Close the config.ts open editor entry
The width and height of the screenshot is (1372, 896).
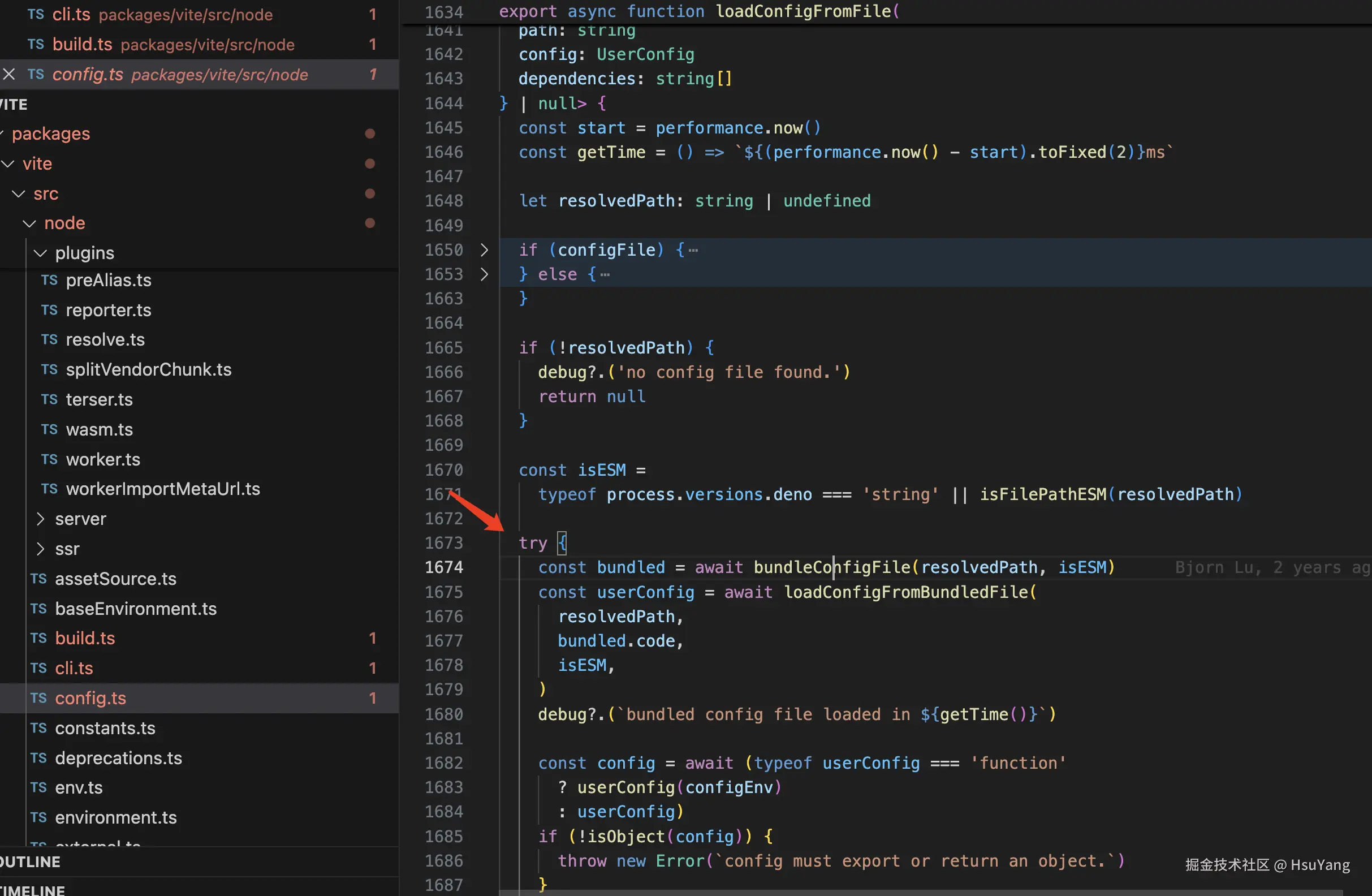click(x=9, y=74)
